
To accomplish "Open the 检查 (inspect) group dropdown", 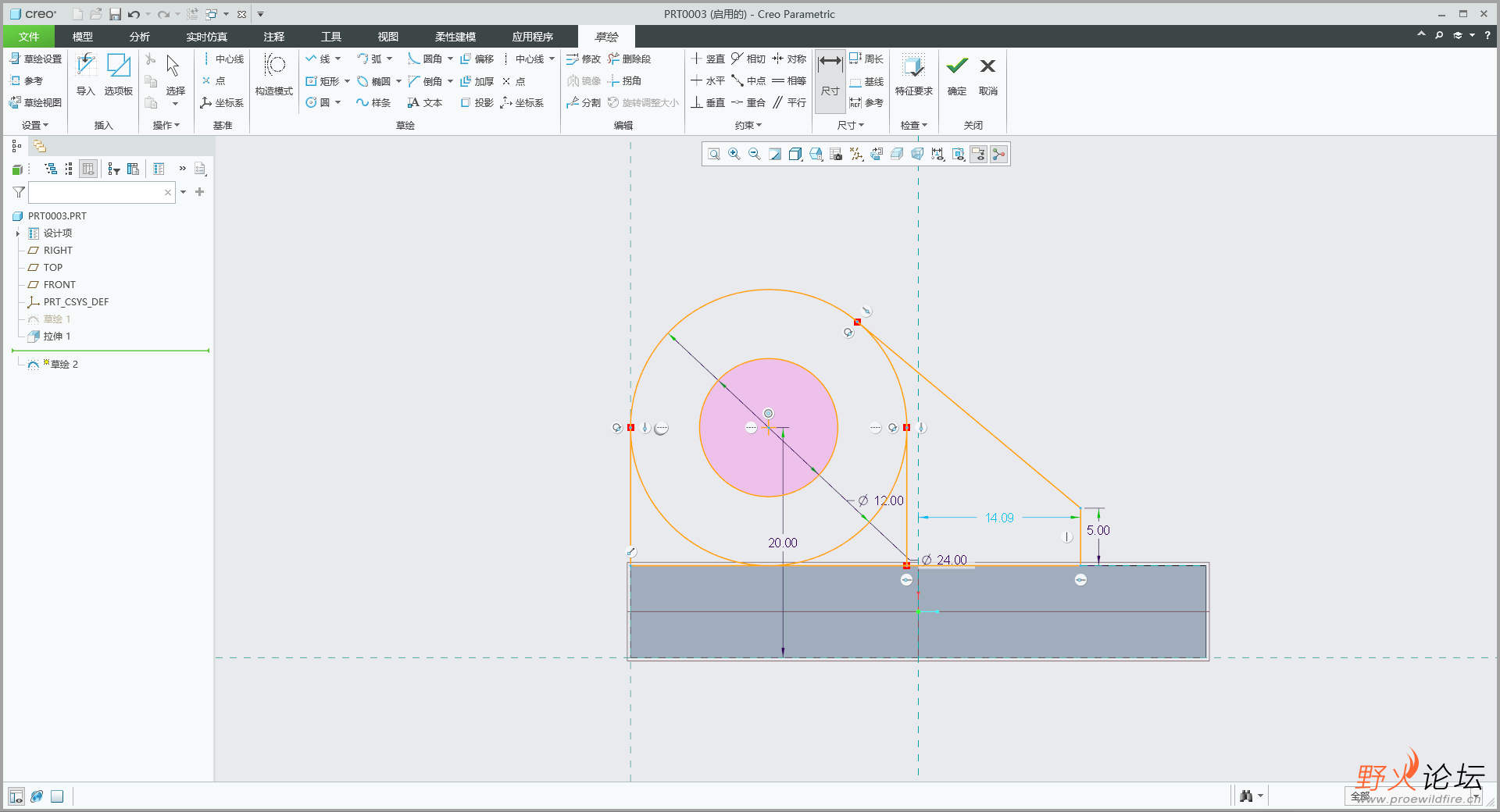I will point(913,125).
